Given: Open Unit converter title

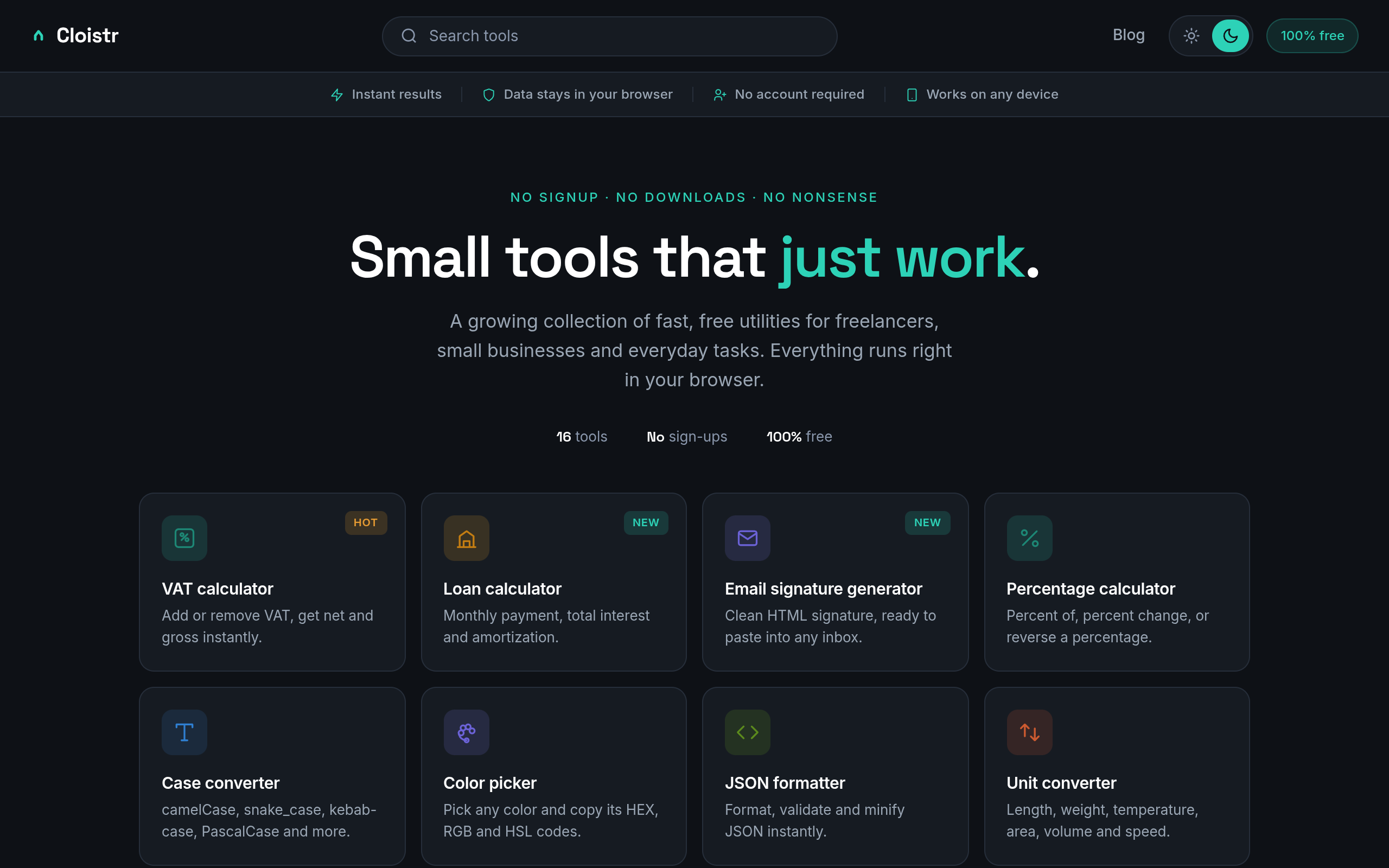Looking at the screenshot, I should tap(1061, 782).
